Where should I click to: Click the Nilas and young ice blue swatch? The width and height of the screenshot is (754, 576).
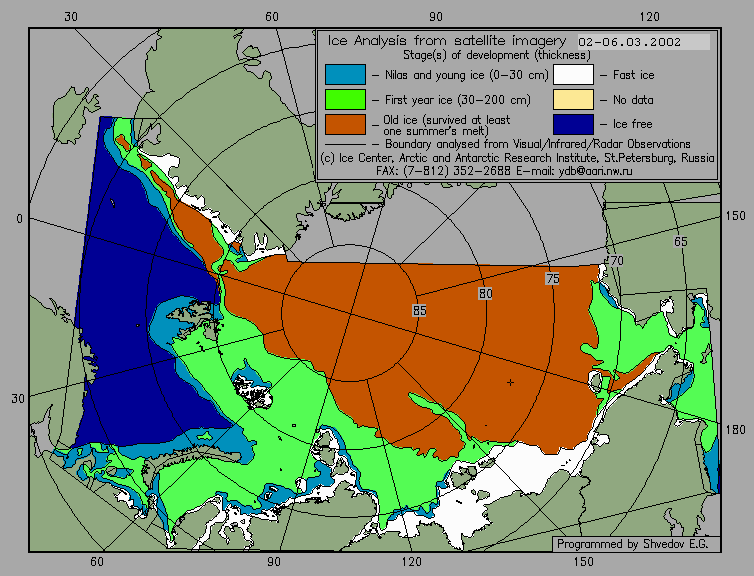coord(345,75)
